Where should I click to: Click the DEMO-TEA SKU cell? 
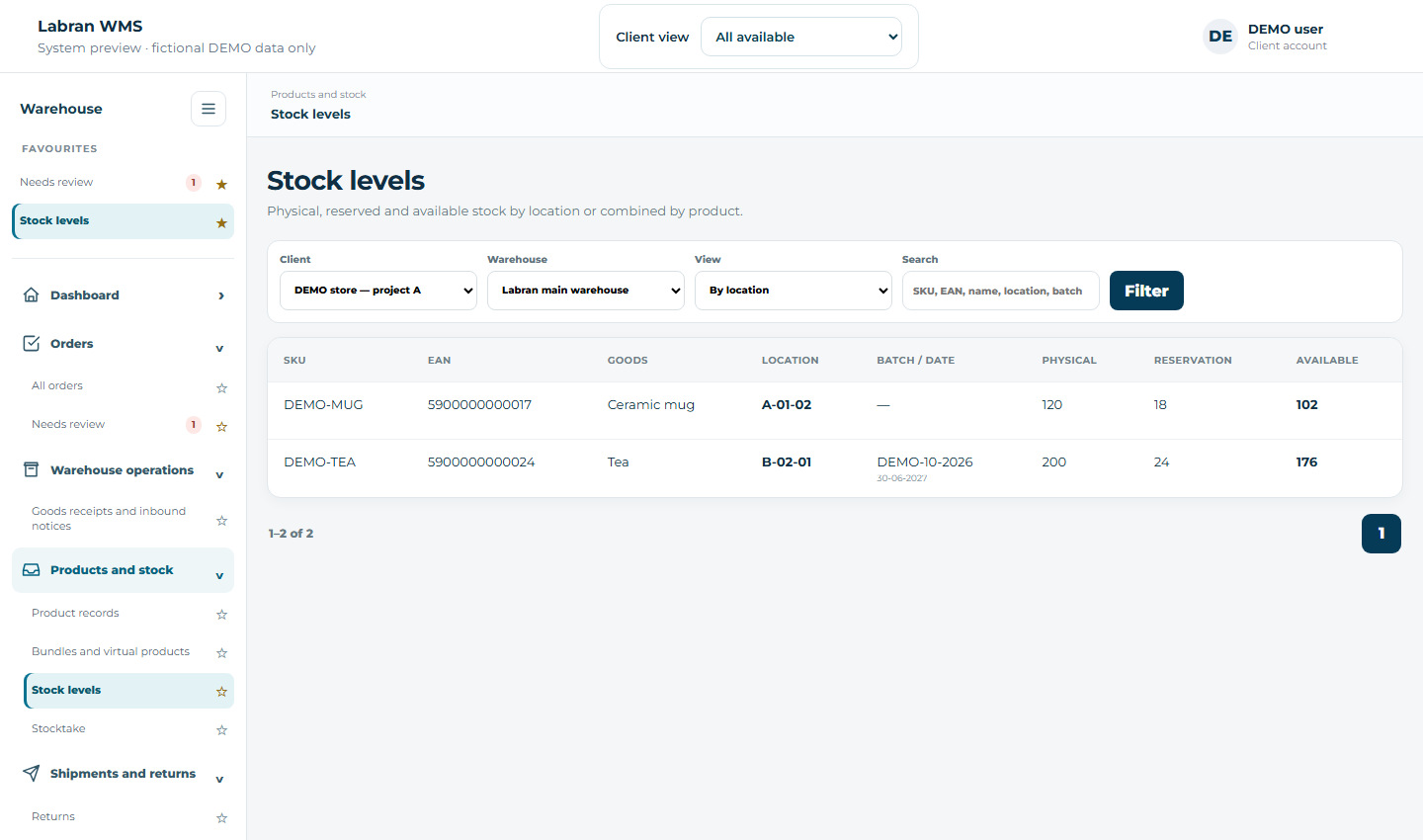coord(319,462)
